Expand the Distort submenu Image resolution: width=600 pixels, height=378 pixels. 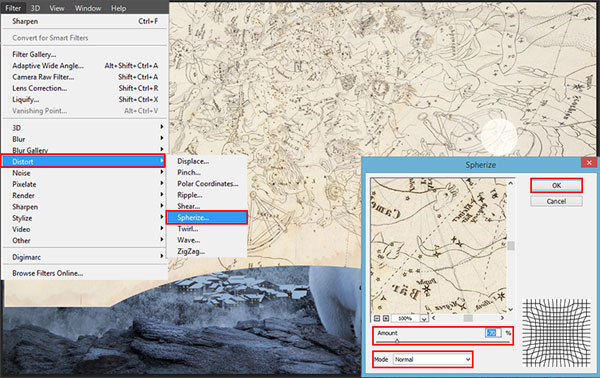pyautogui.click(x=83, y=161)
